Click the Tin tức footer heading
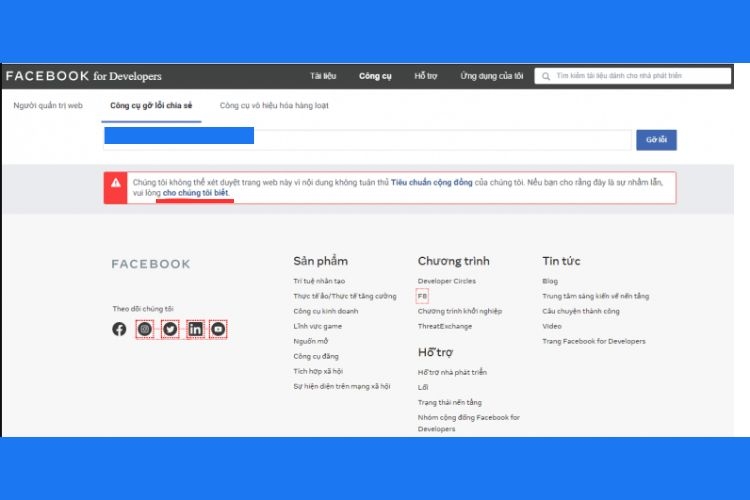 (561, 261)
